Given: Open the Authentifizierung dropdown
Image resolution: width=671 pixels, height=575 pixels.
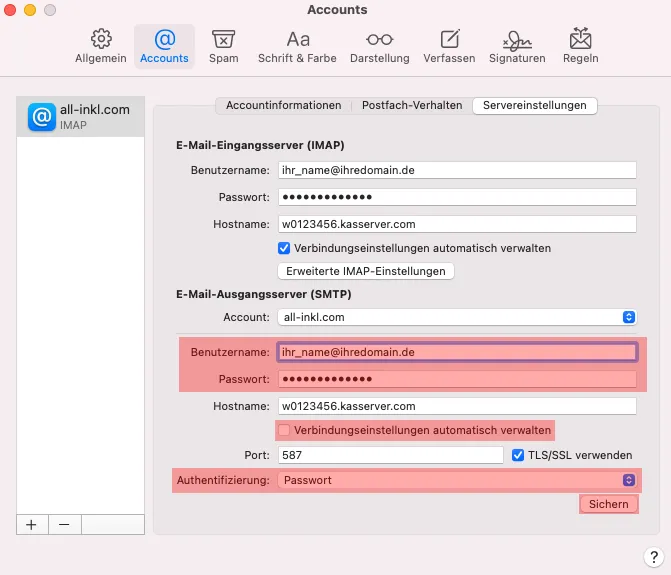Looking at the screenshot, I should point(457,480).
